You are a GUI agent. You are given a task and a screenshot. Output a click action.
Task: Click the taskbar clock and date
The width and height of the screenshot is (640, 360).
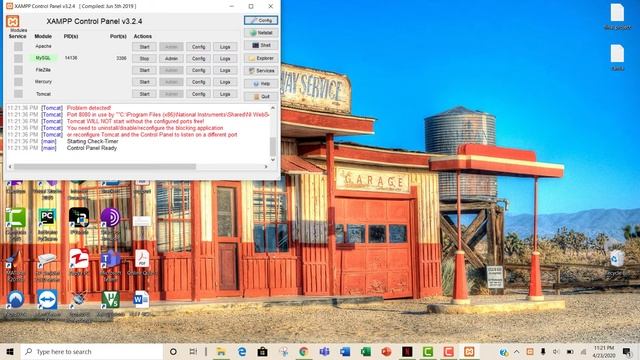(604, 351)
